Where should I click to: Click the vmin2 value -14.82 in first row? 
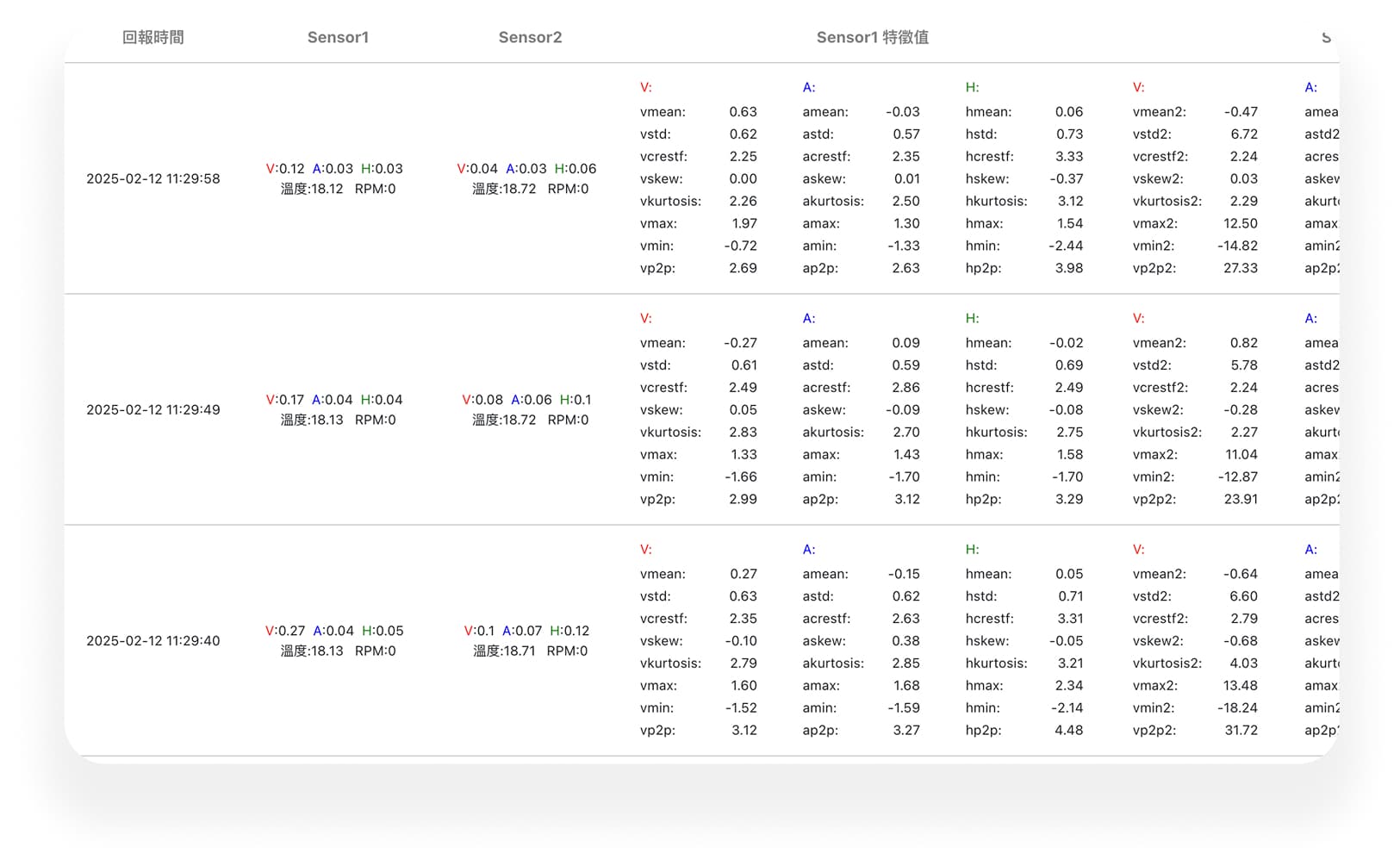[1238, 246]
